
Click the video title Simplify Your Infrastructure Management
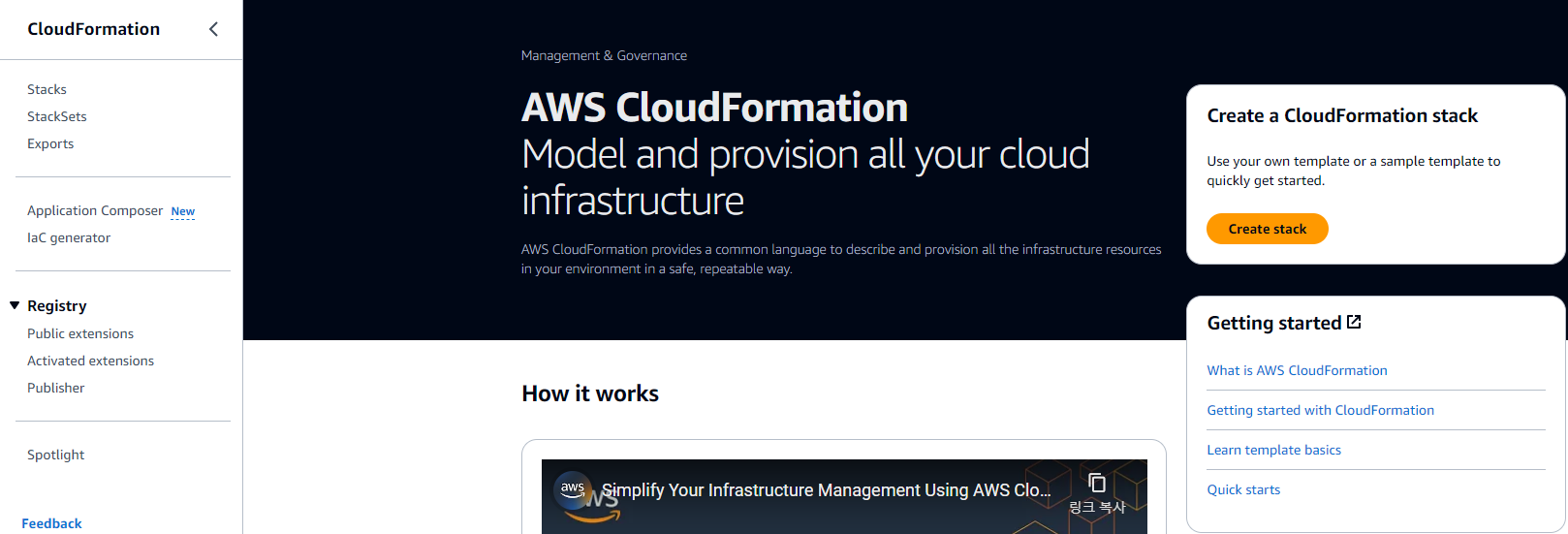[x=826, y=489]
